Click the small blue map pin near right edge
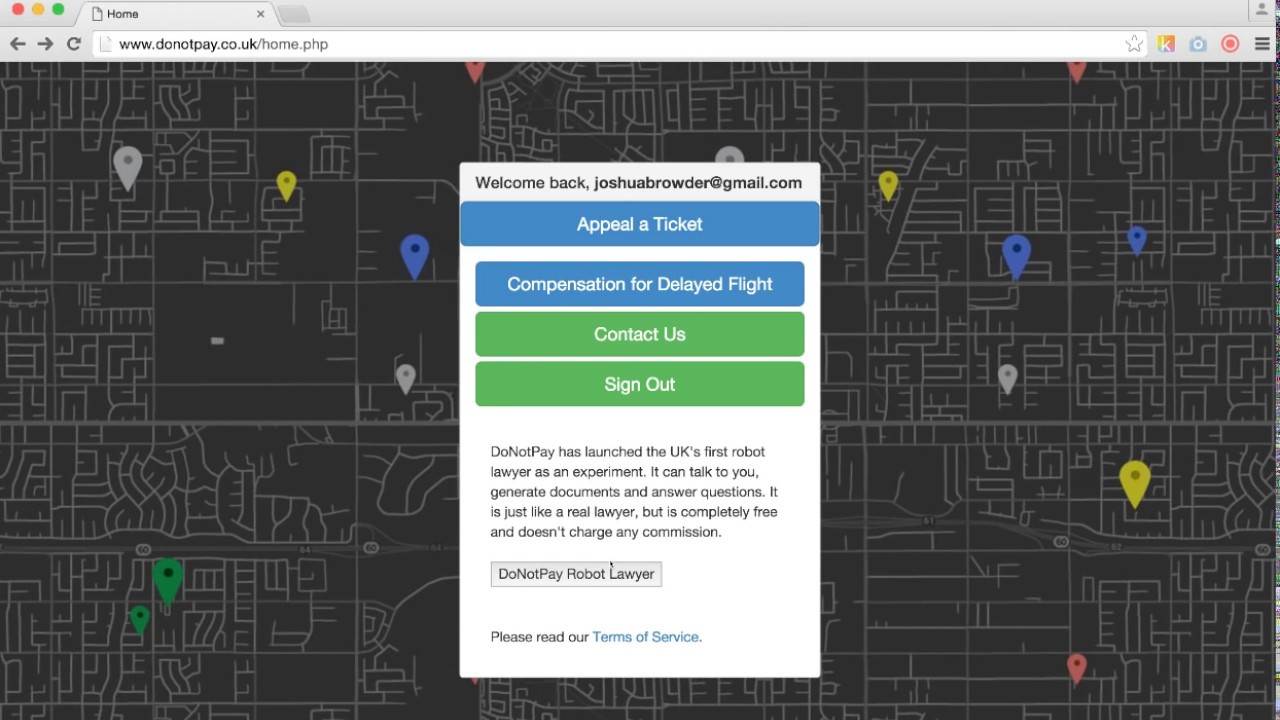The height and width of the screenshot is (720, 1280). [1137, 240]
